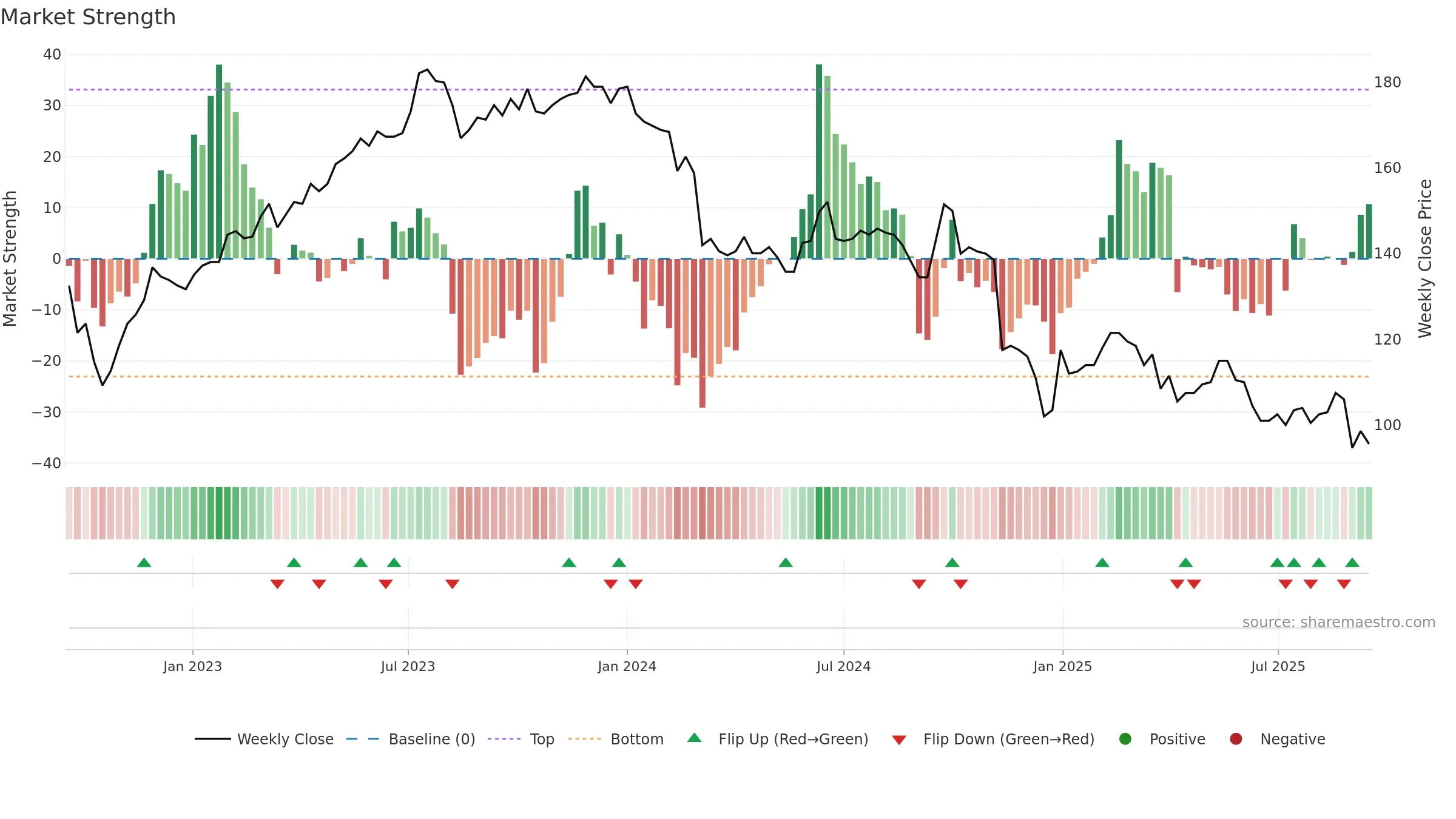Click the Jan 2023 axis label
This screenshot has height=819, width=1456.
pyautogui.click(x=192, y=666)
